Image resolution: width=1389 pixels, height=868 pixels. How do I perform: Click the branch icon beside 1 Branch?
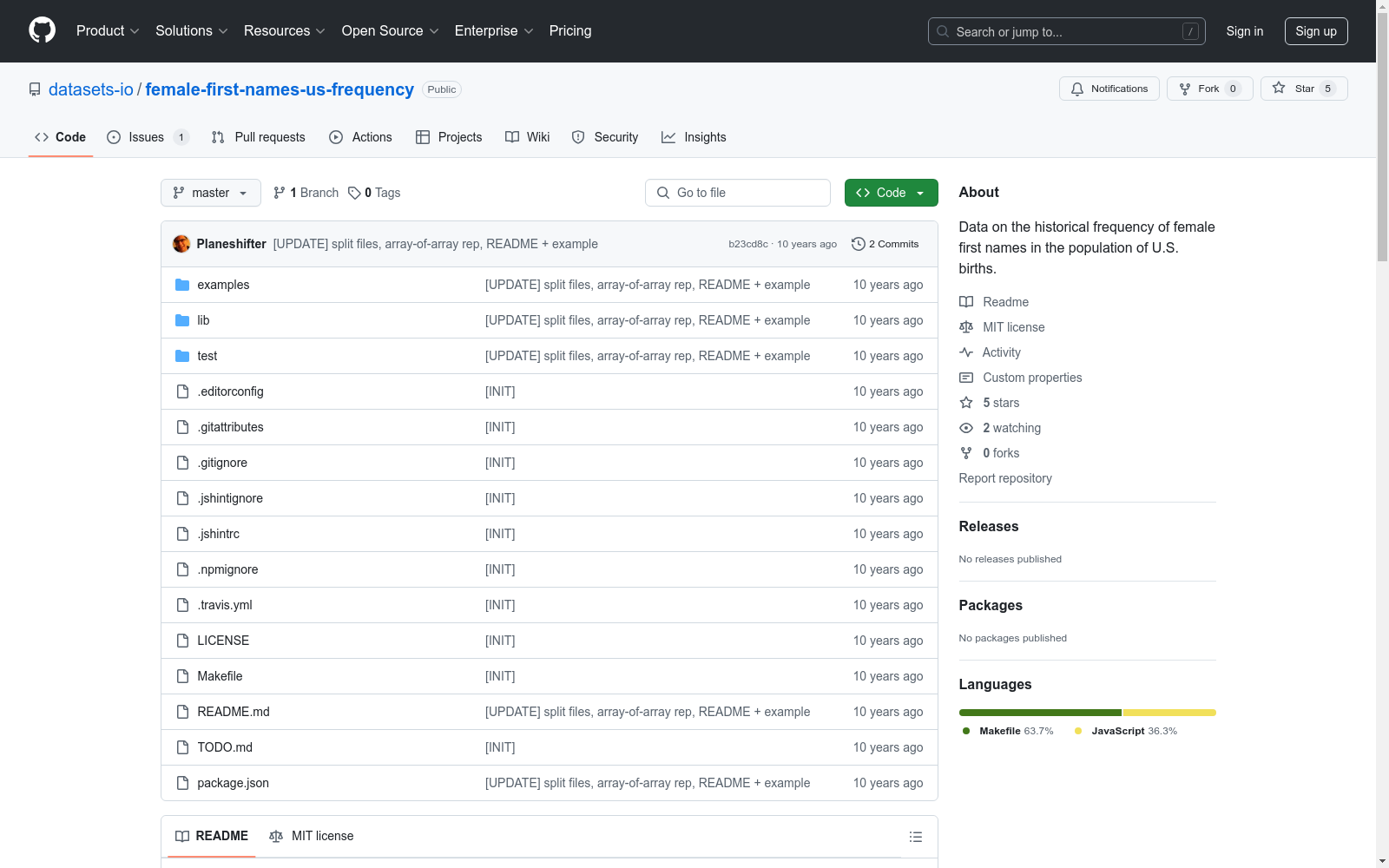[280, 193]
